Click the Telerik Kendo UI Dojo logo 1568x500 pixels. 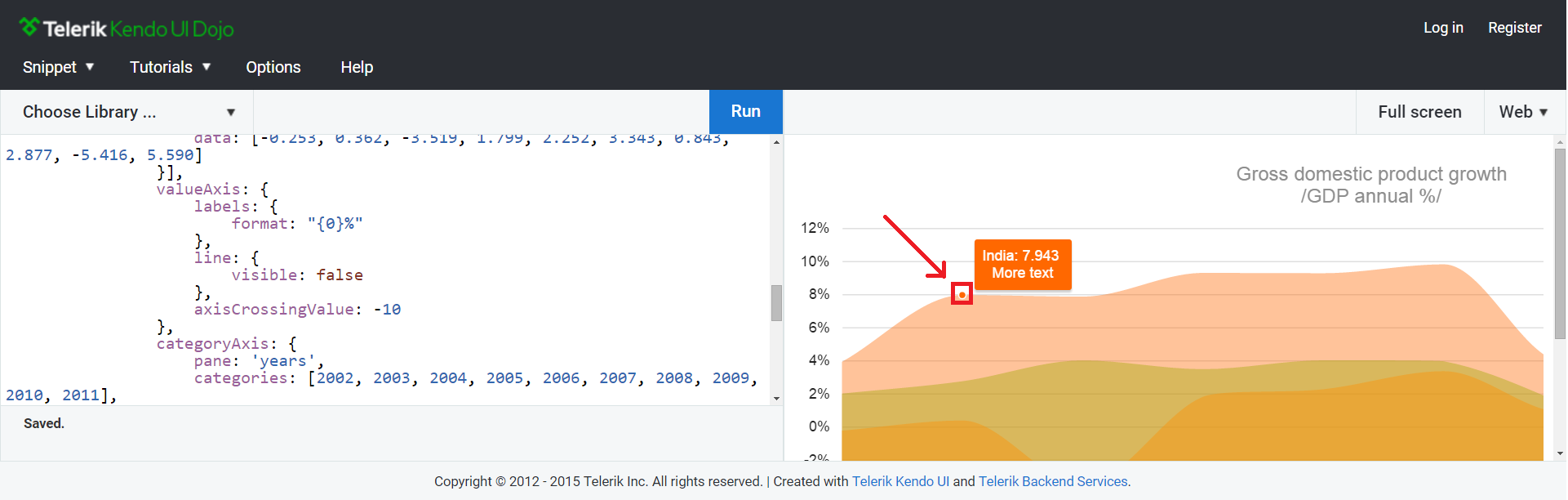pyautogui.click(x=127, y=29)
